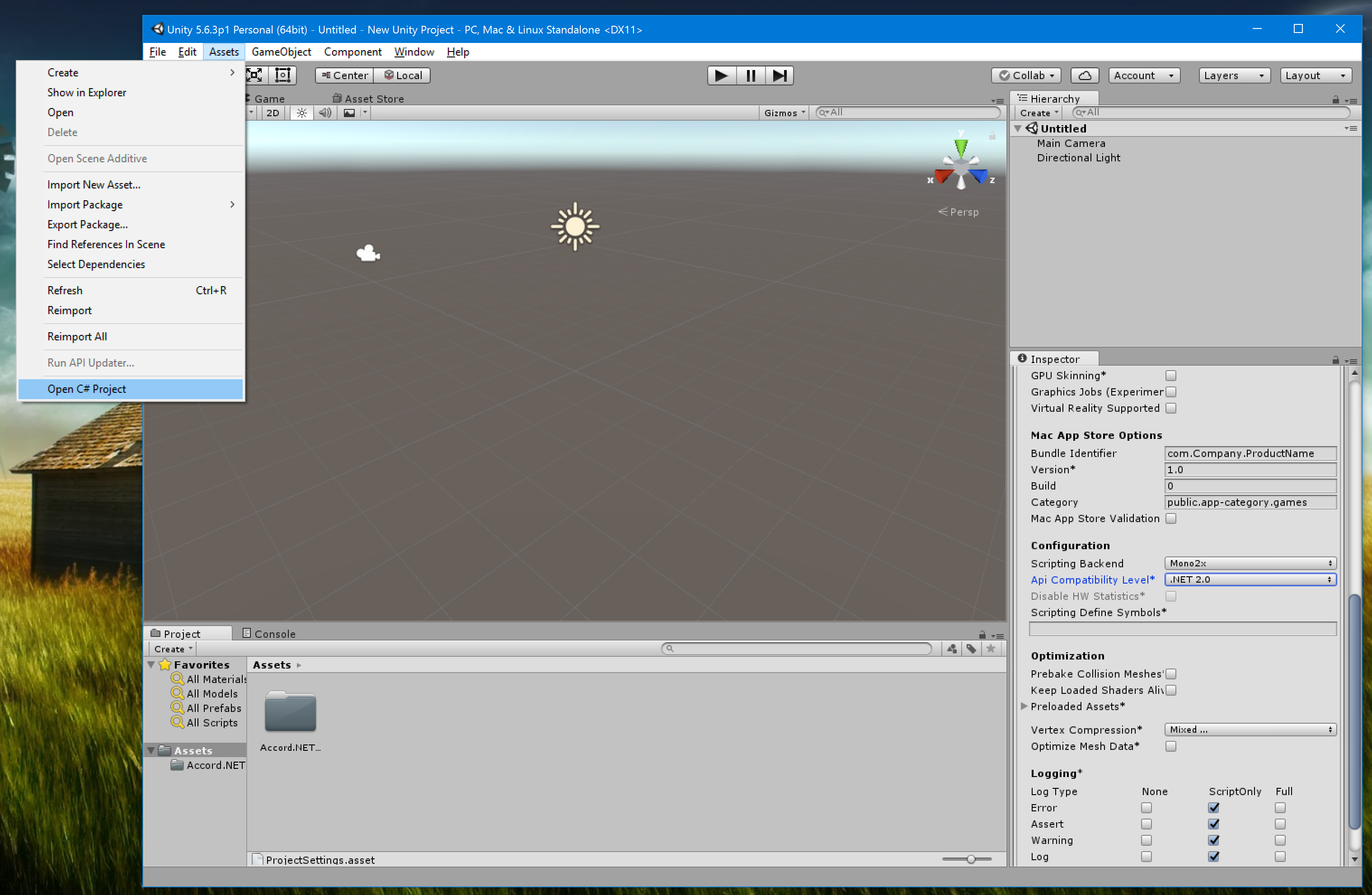Uncheck the Error ScriptOnly logging checkbox
This screenshot has width=1372, height=895.
tap(1213, 808)
